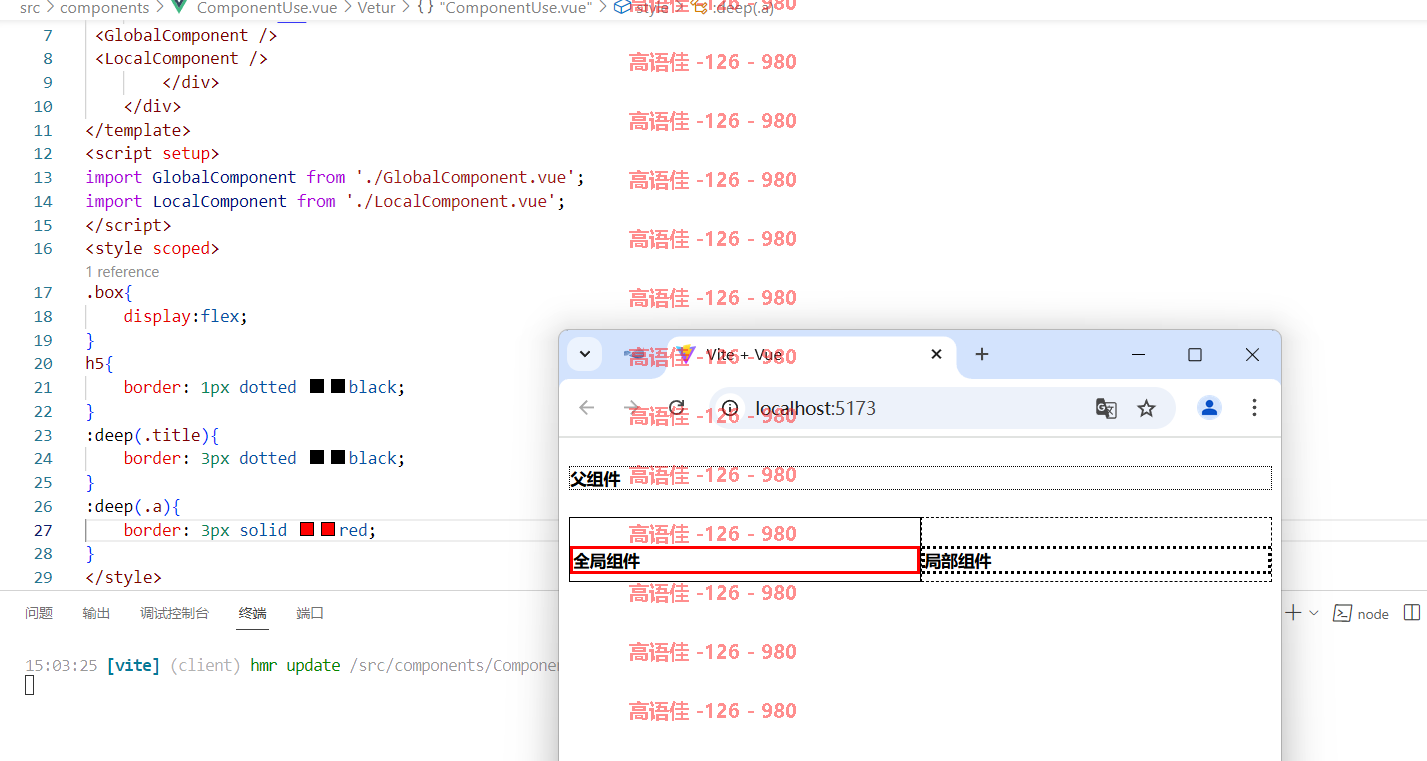Open the browser three-dot menu
The width and height of the screenshot is (1427, 761).
point(1254,408)
